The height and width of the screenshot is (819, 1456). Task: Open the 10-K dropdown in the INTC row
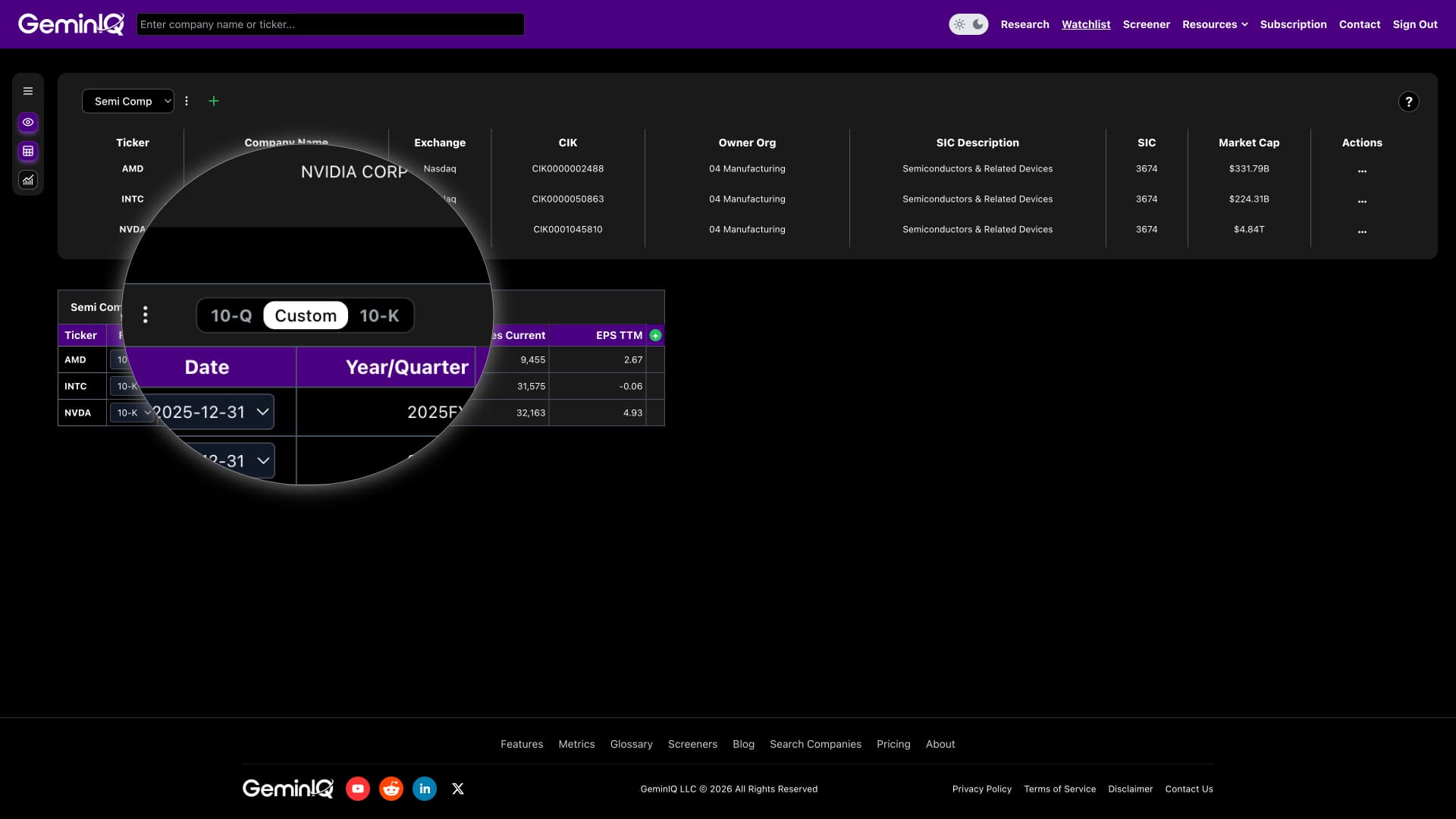(126, 386)
